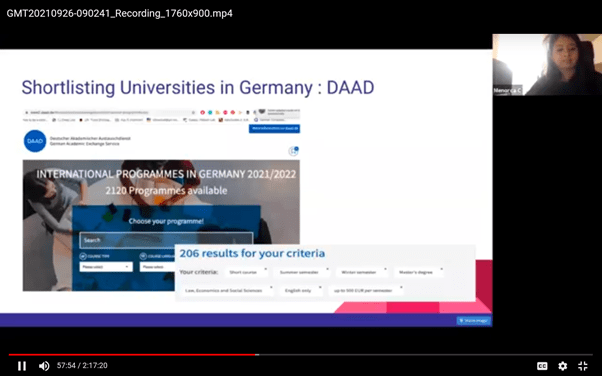Click the blue button at the DAAD page's top right
This screenshot has width=602, height=376.
(274, 128)
